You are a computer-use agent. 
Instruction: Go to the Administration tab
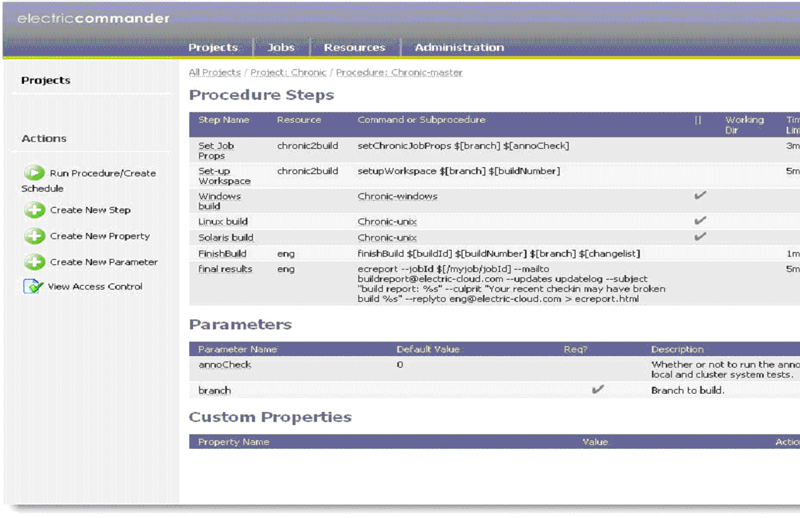point(459,47)
